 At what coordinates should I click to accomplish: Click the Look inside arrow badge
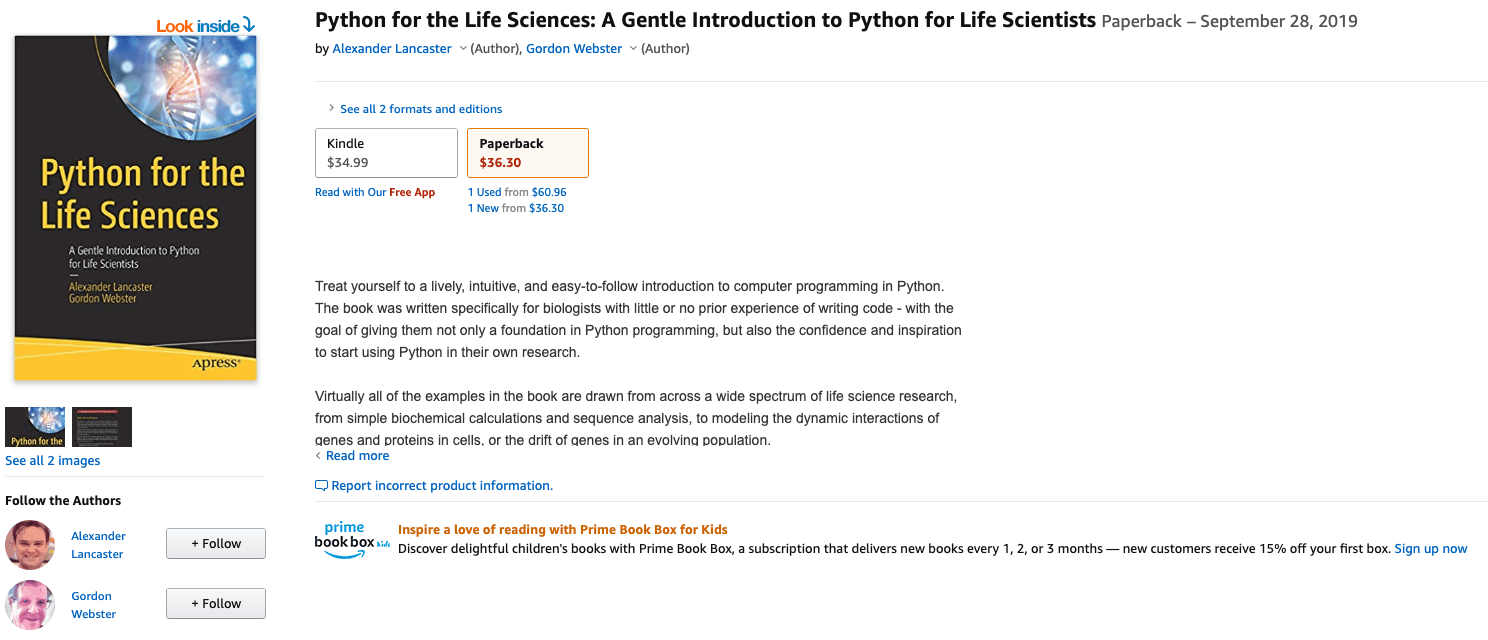[206, 25]
